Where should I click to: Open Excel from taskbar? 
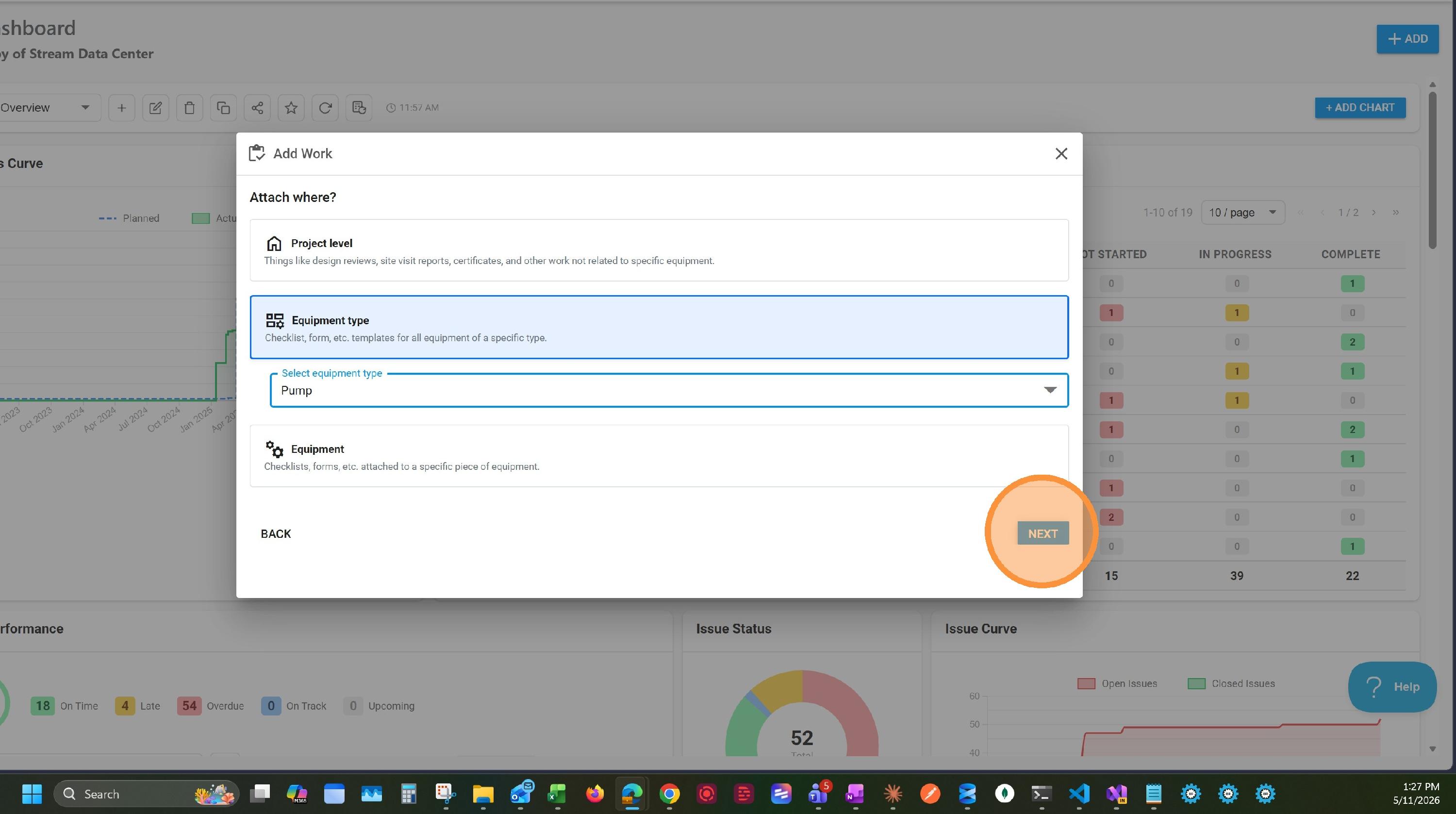click(557, 794)
